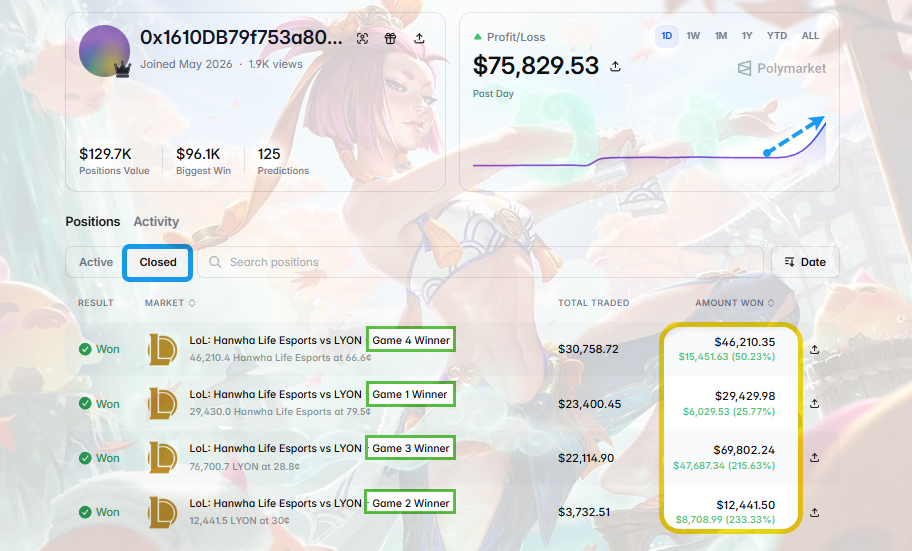Click the $129.7K Positions Value stat
912x551 pixels.
[x=114, y=161]
